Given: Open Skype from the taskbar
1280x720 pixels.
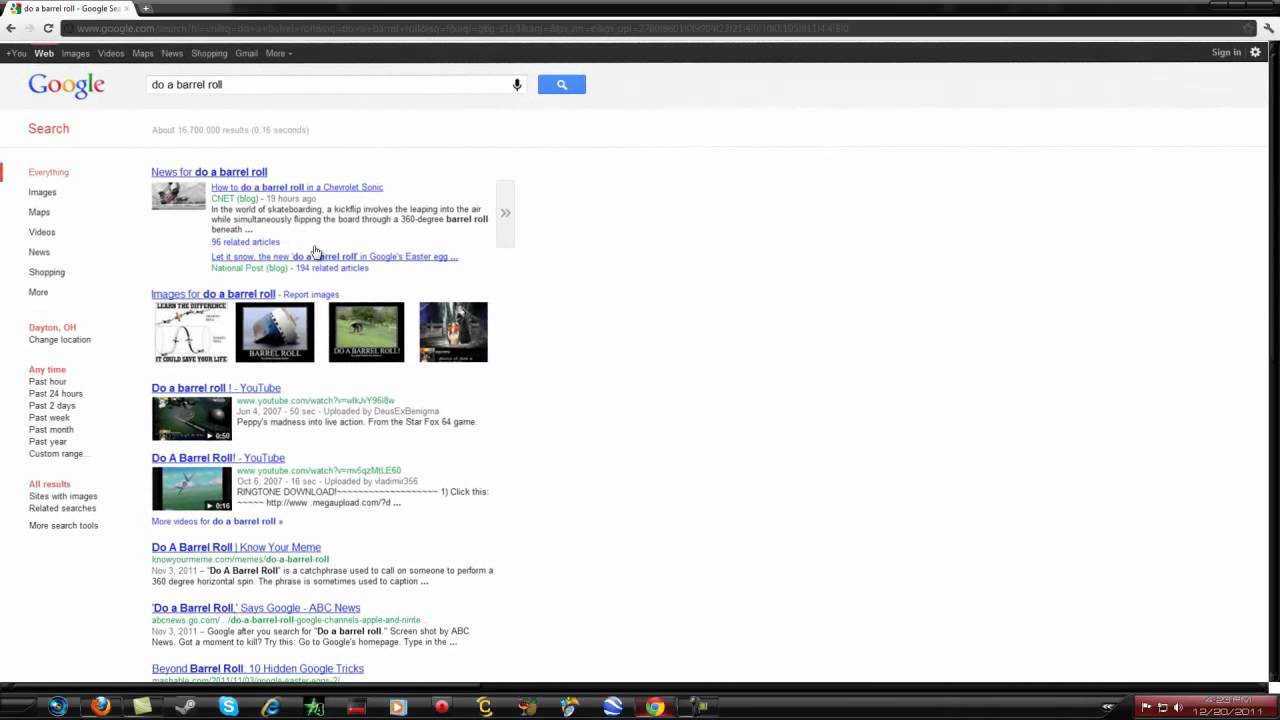Looking at the screenshot, I should 228,707.
